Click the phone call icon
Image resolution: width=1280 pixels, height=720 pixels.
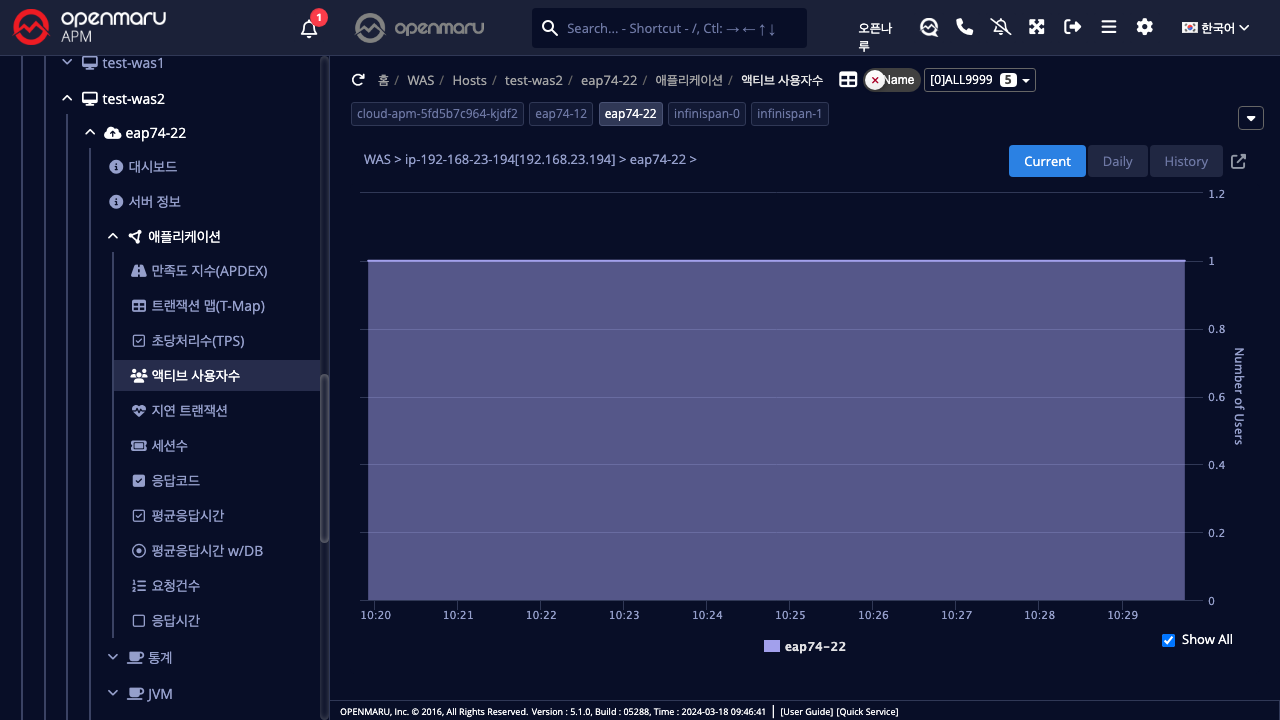tap(964, 27)
